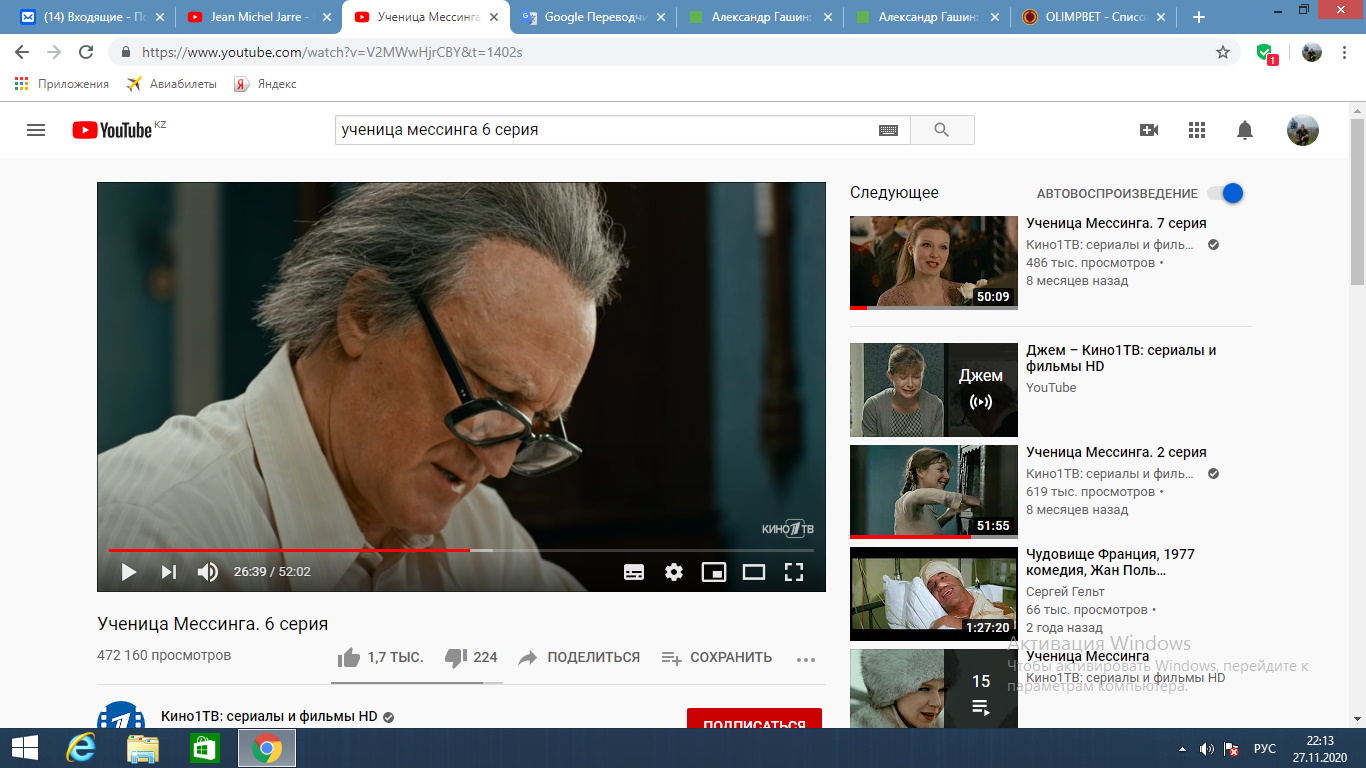Screen dimensions: 1366x768
Task: Show YouTube notifications bell
Action: coord(1245,130)
